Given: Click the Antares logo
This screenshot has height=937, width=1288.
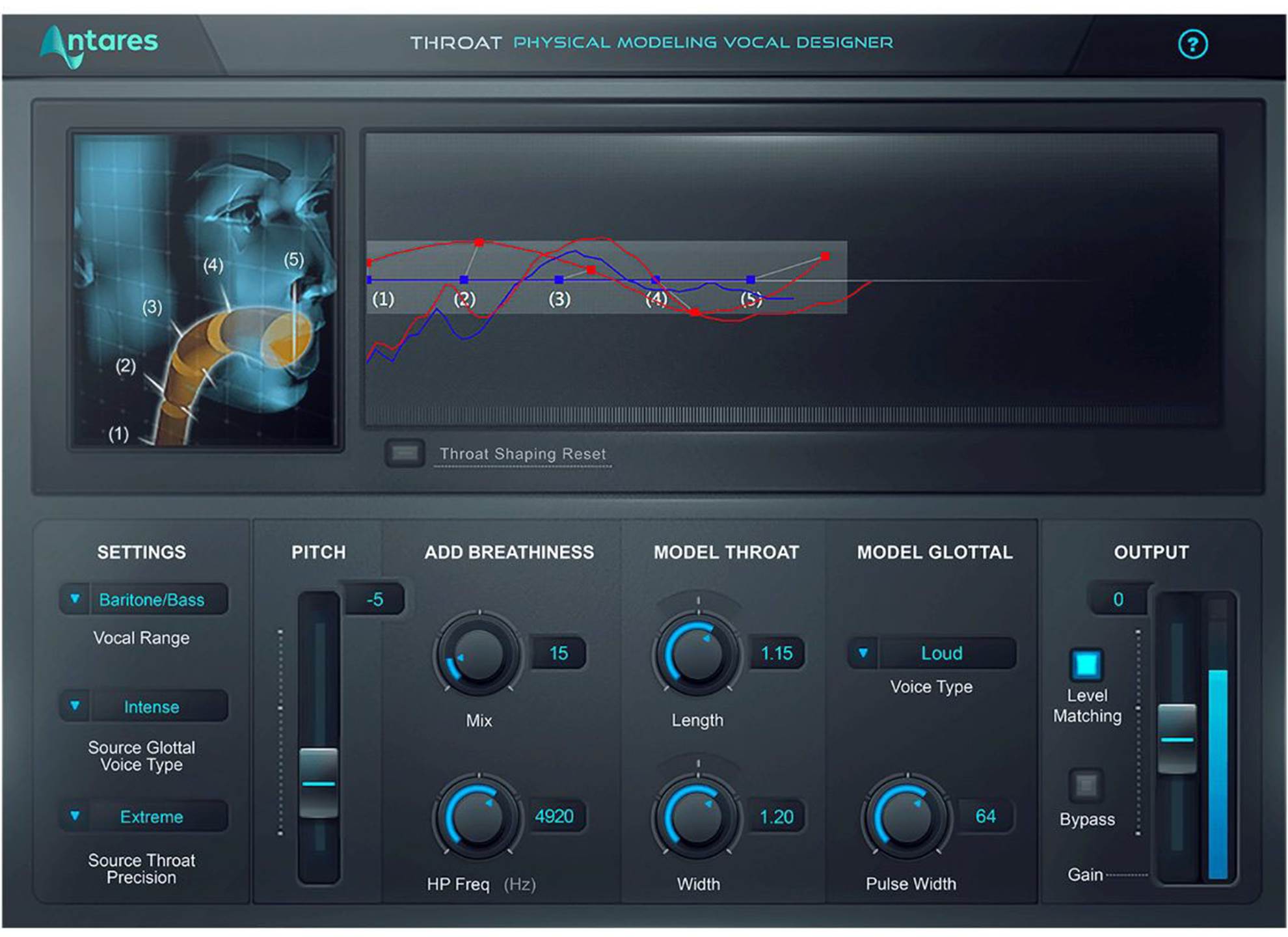Looking at the screenshot, I should (x=99, y=46).
